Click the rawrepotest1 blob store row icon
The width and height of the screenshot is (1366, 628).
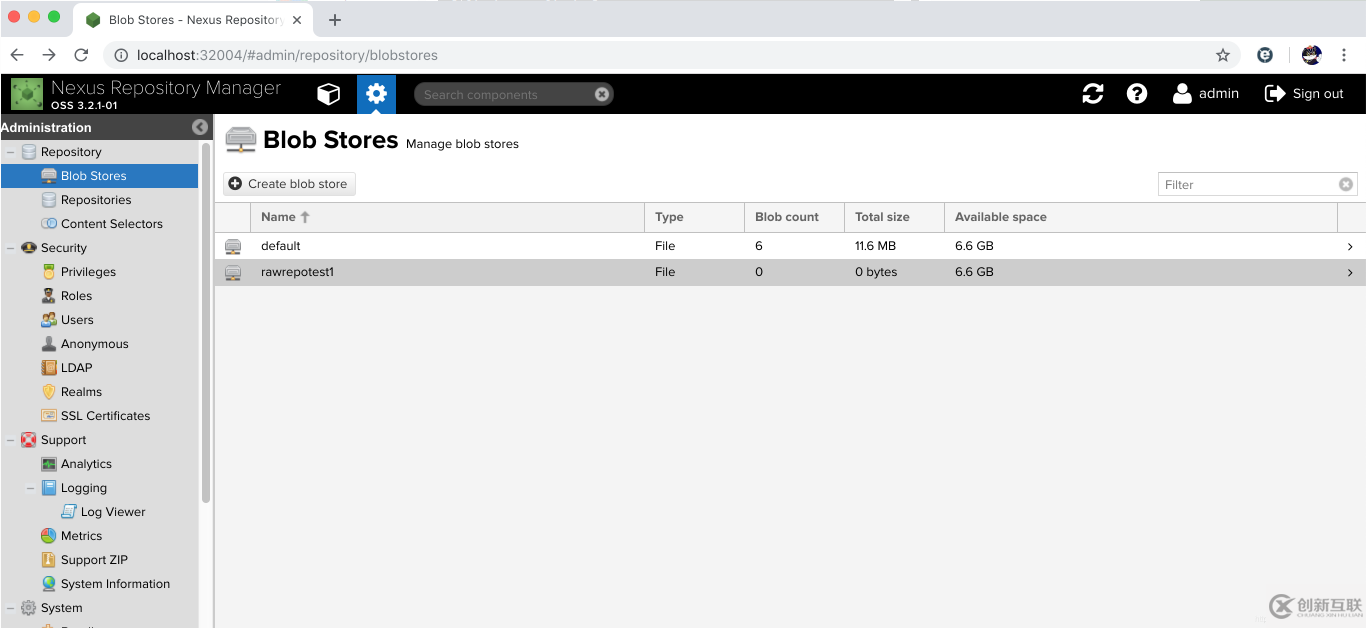click(x=233, y=272)
